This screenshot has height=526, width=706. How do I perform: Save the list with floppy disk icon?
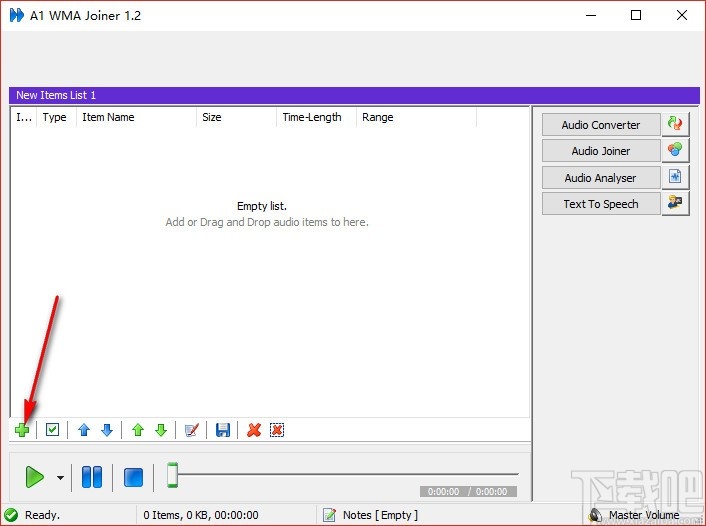[223, 430]
